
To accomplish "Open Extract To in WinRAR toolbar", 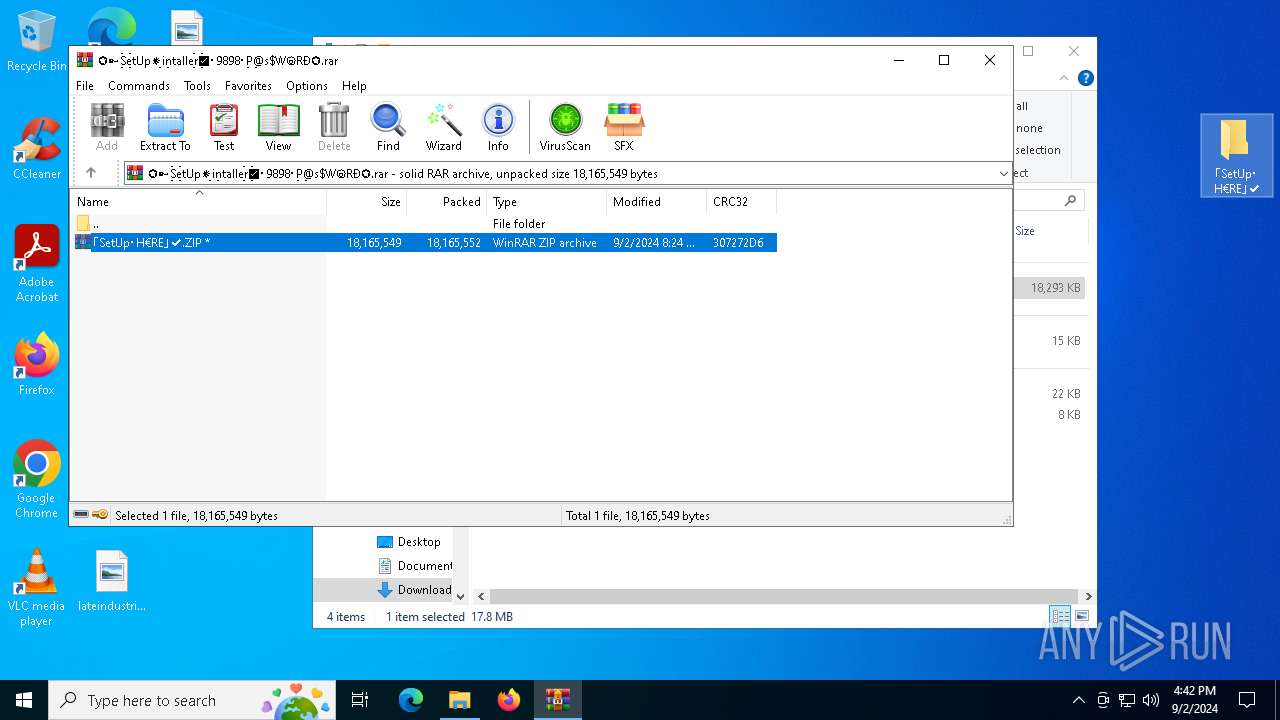I will pyautogui.click(x=165, y=127).
